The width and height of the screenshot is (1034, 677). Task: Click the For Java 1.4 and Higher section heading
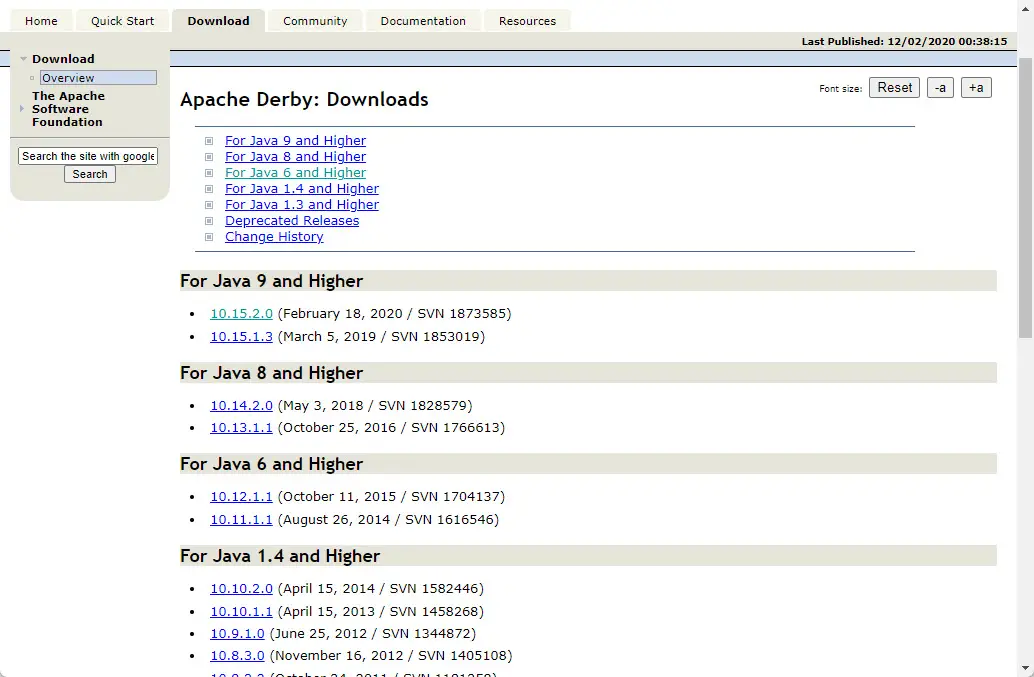pyautogui.click(x=280, y=556)
